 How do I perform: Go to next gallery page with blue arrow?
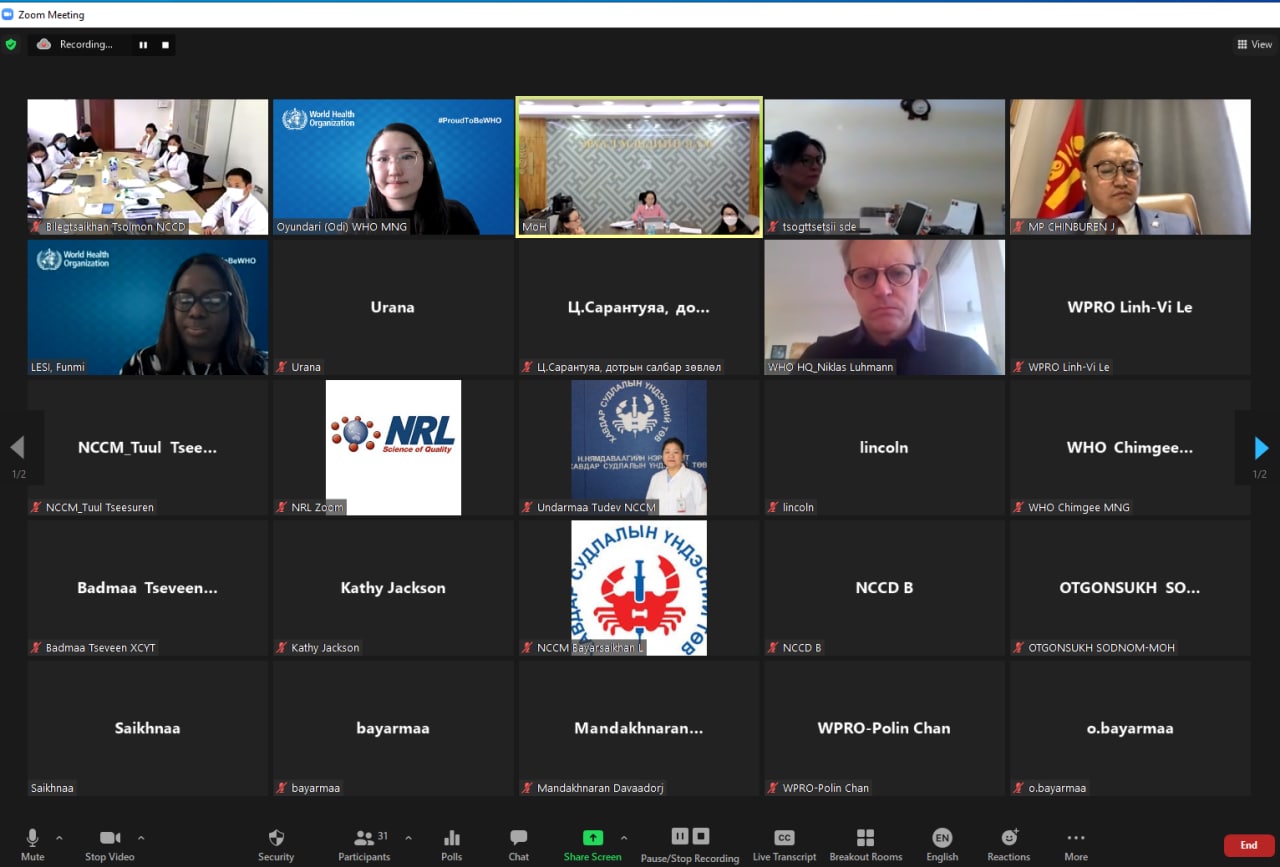coord(1261,448)
